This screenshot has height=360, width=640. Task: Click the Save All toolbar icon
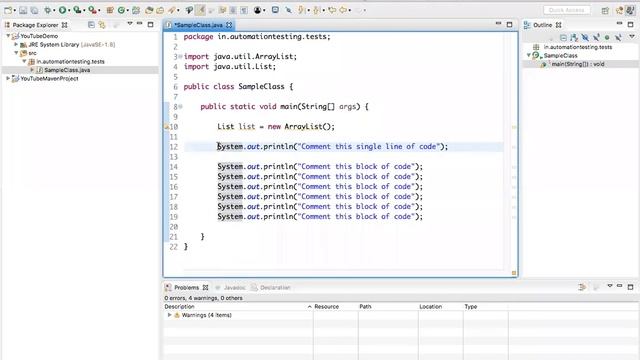click(x=34, y=10)
